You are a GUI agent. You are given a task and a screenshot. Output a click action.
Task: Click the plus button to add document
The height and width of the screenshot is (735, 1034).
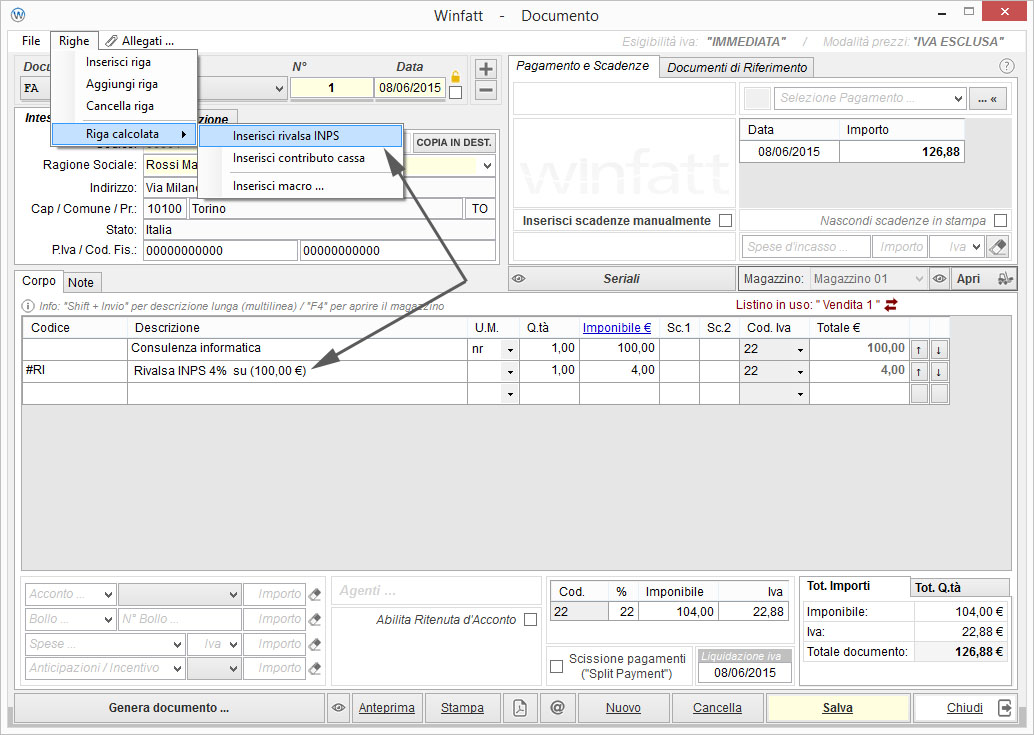(x=485, y=69)
